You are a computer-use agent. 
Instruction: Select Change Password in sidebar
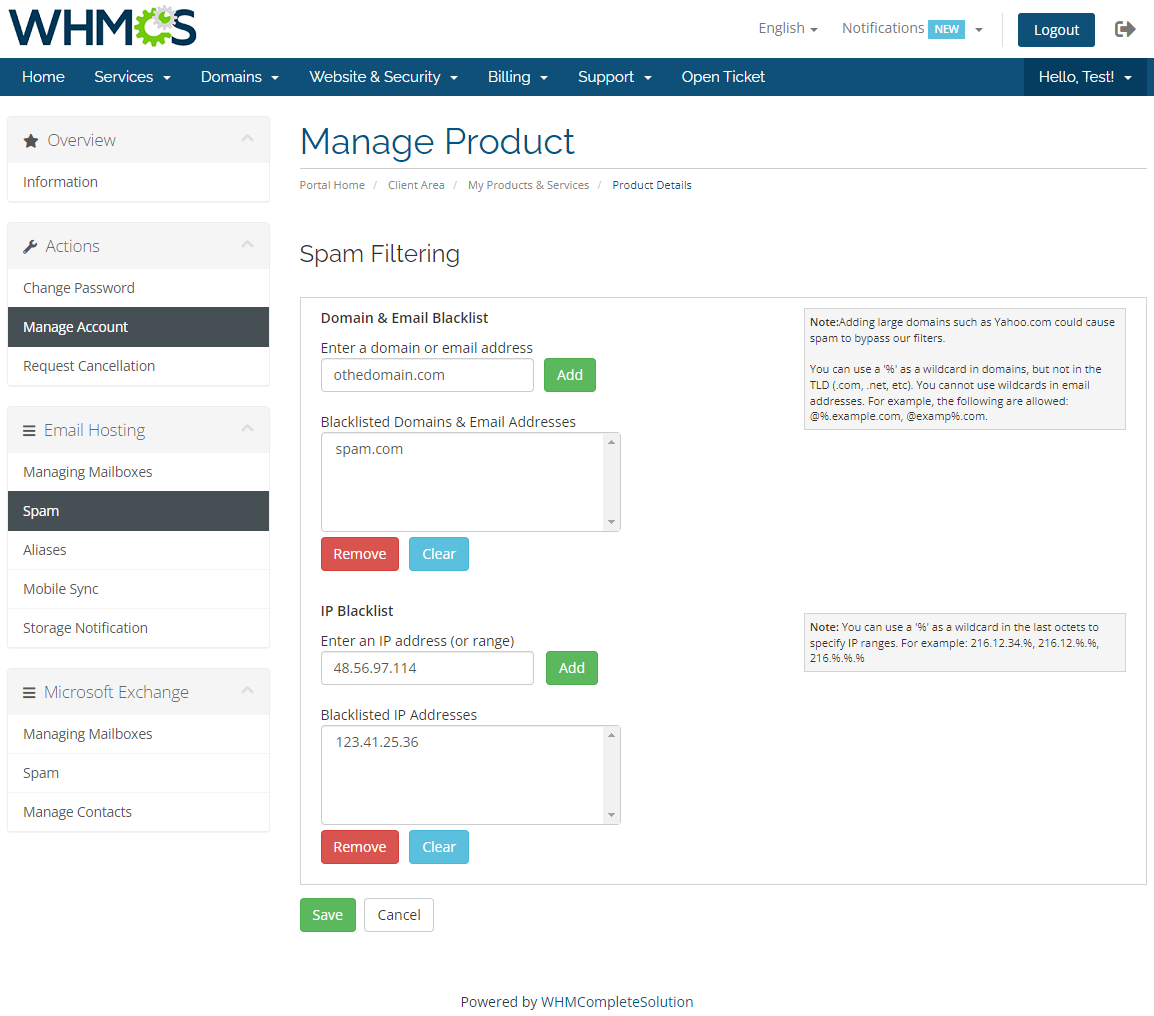138,288
